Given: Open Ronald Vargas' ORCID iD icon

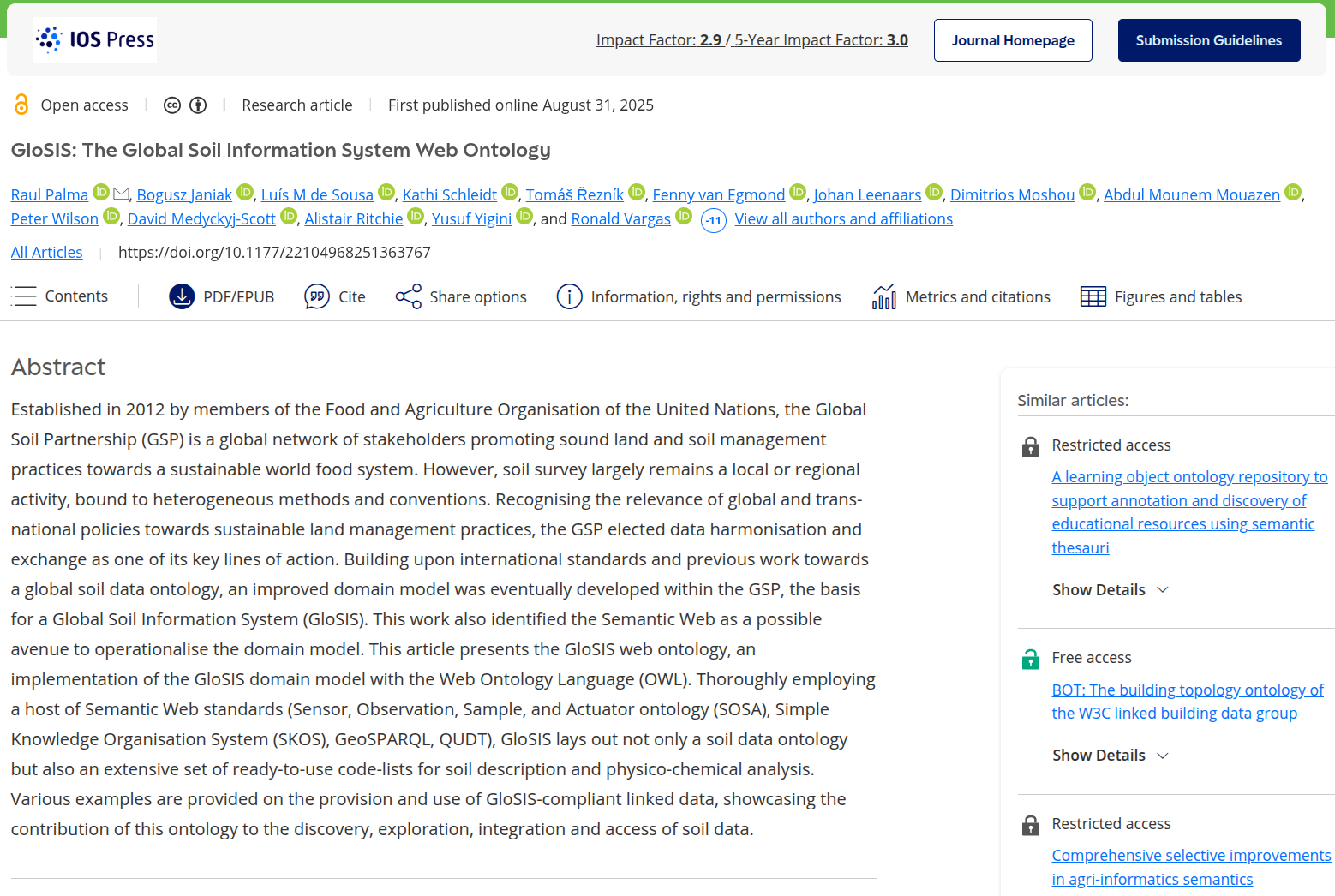Looking at the screenshot, I should click(684, 216).
